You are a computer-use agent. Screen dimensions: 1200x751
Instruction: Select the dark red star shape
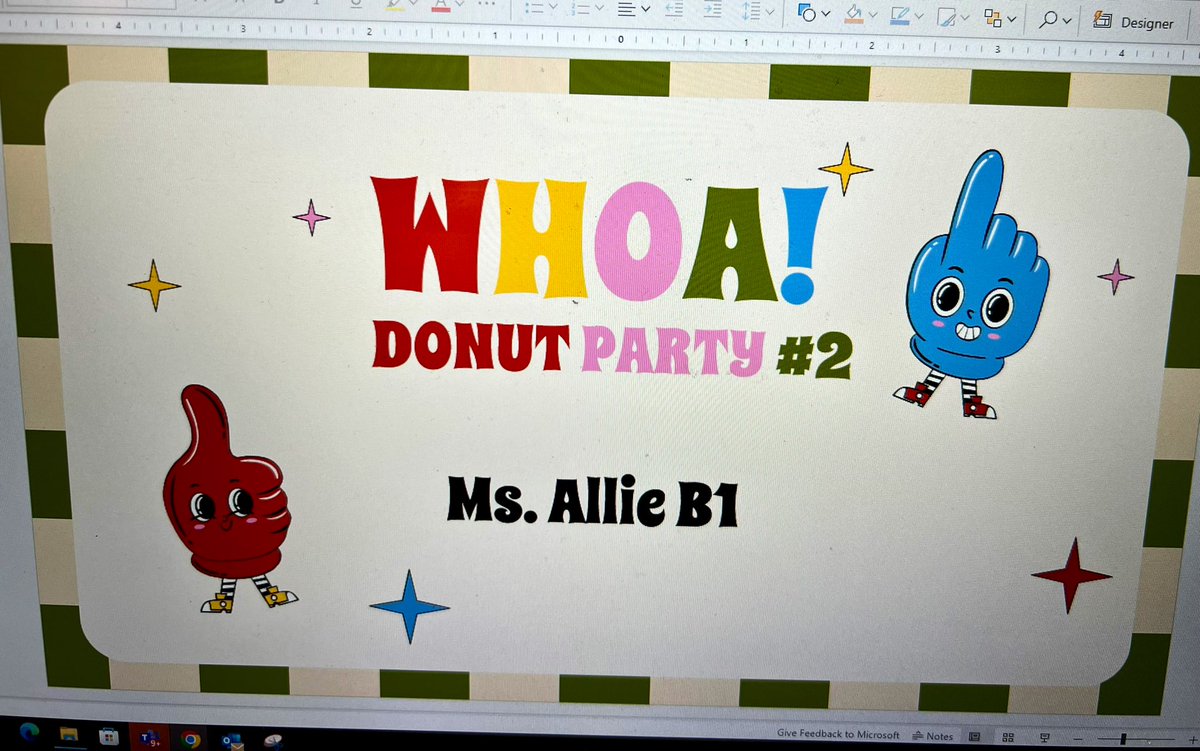(x=1070, y=575)
